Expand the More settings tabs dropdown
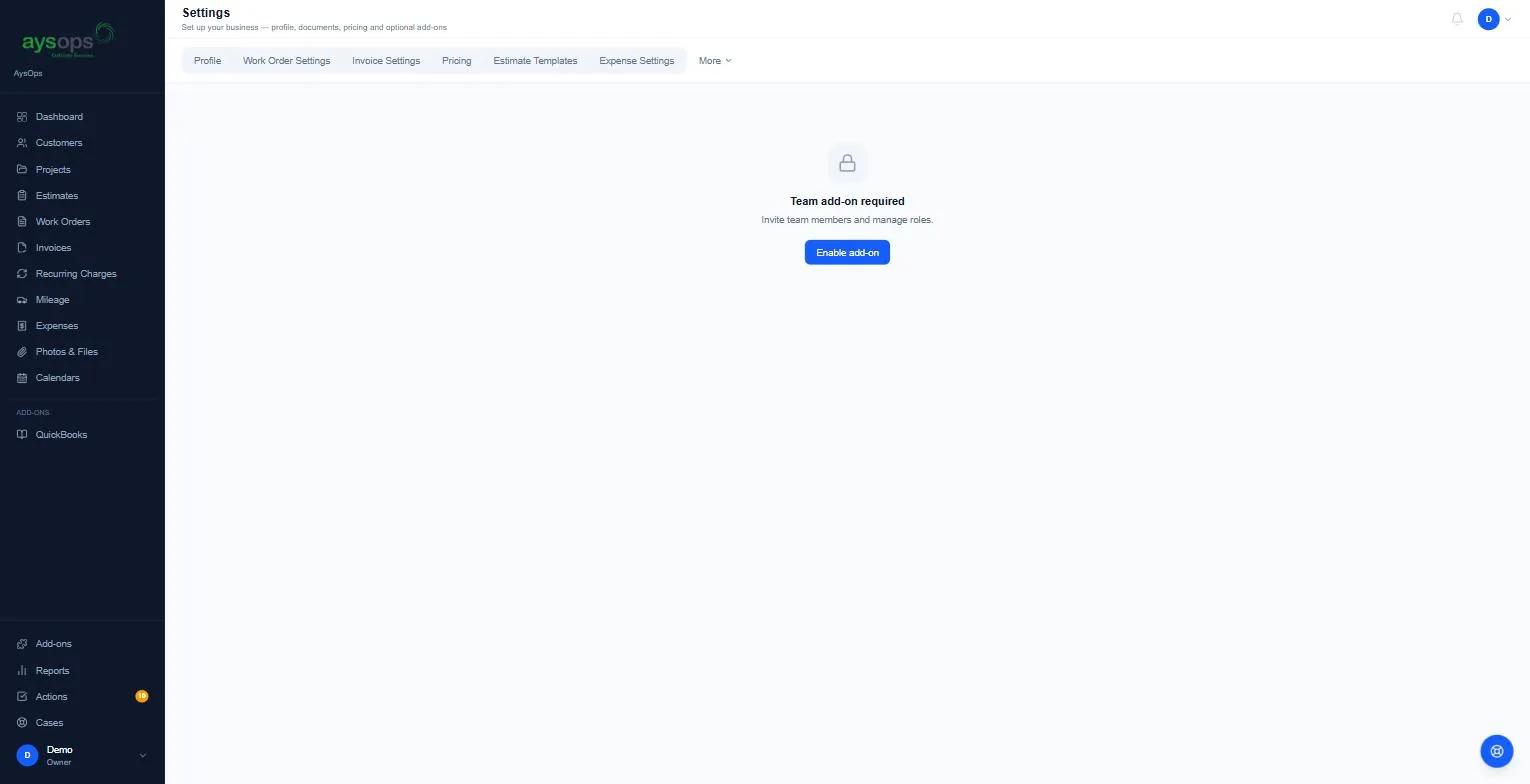This screenshot has height=784, width=1530. tap(715, 61)
